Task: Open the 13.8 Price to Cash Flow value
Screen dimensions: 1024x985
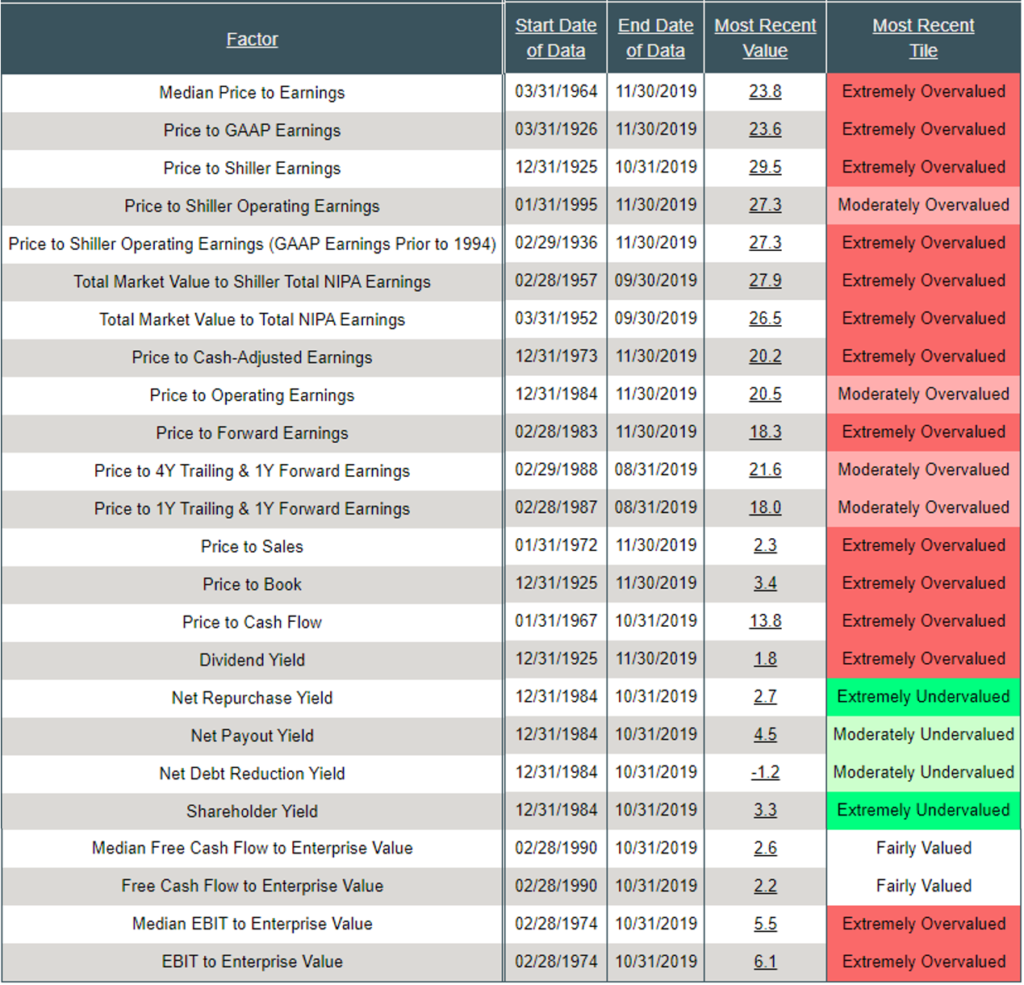Action: point(765,621)
